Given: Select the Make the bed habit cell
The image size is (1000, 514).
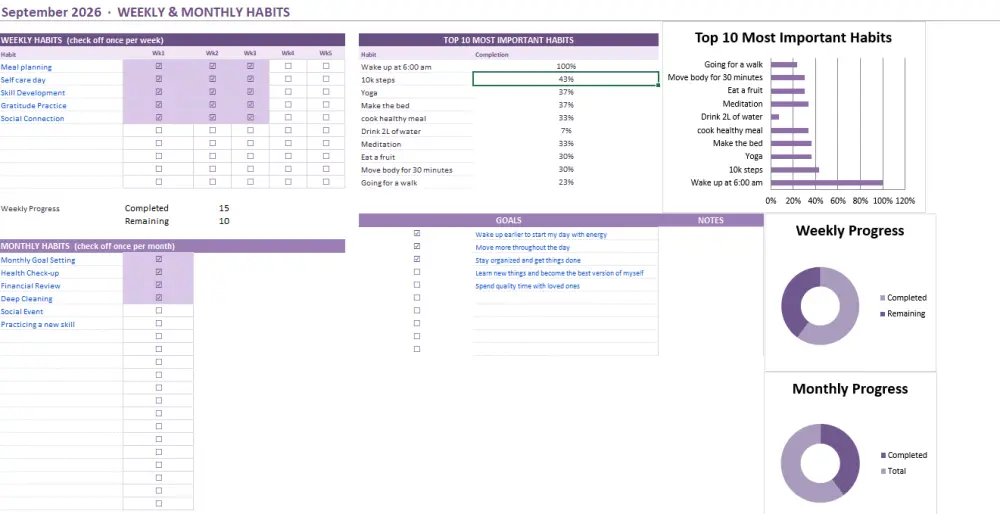Looking at the screenshot, I should (x=416, y=105).
